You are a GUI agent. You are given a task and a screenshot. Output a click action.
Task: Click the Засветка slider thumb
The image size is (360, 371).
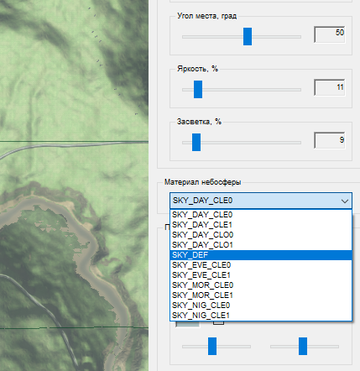pyautogui.click(x=196, y=142)
